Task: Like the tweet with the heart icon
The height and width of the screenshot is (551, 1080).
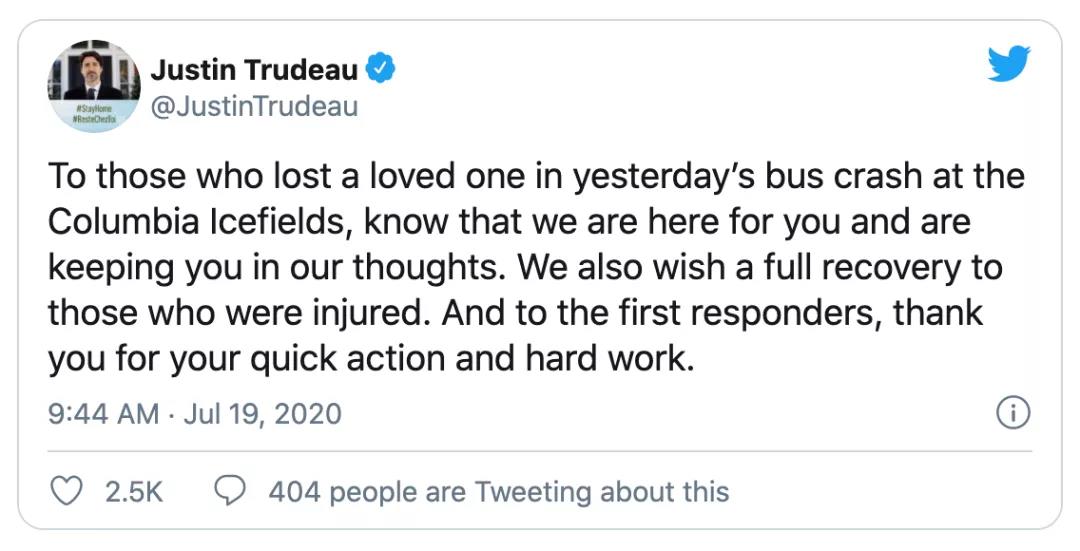Action: 67,491
